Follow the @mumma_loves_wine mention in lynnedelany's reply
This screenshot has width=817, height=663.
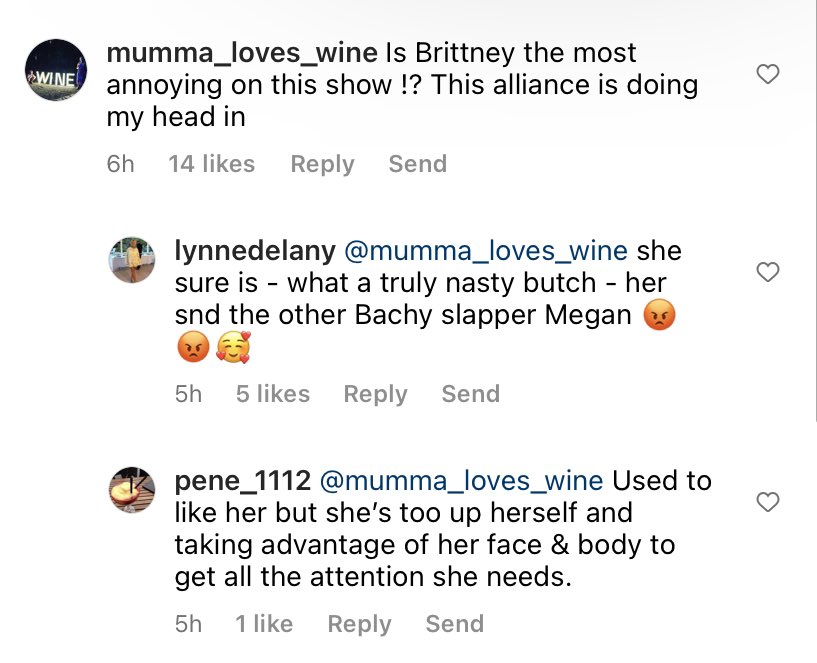pyautogui.click(x=486, y=251)
